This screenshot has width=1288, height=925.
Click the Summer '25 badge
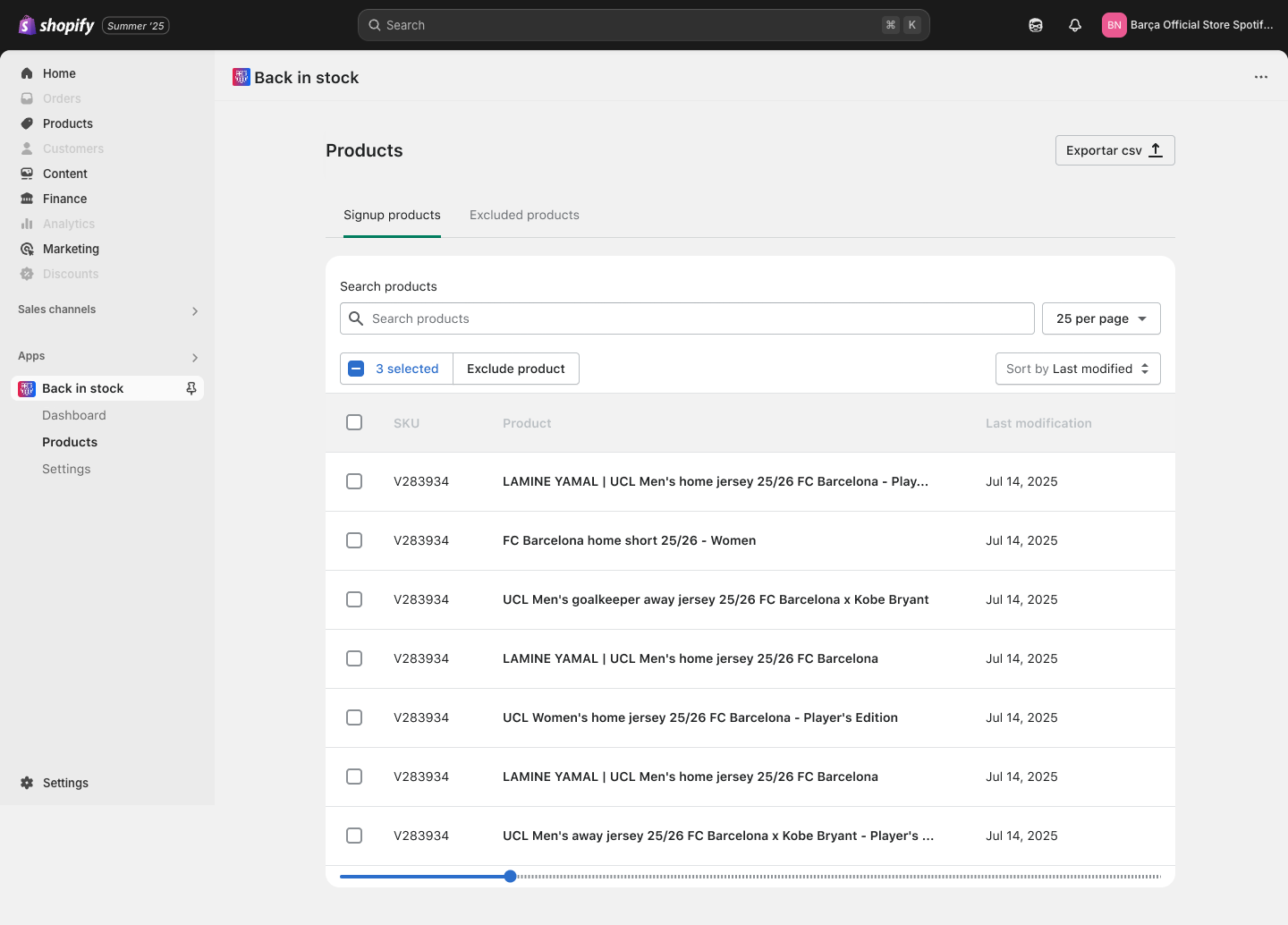point(136,26)
